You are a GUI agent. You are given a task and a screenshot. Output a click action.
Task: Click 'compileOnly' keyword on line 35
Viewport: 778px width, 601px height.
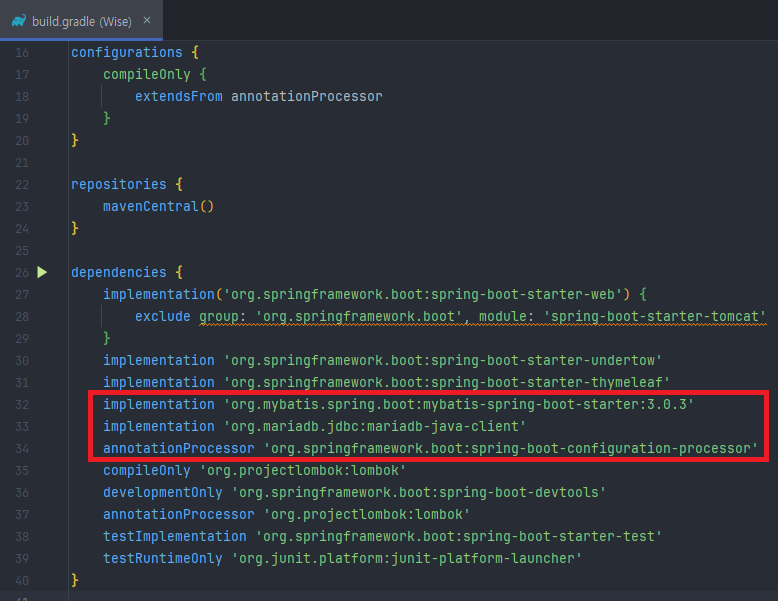tap(146, 470)
